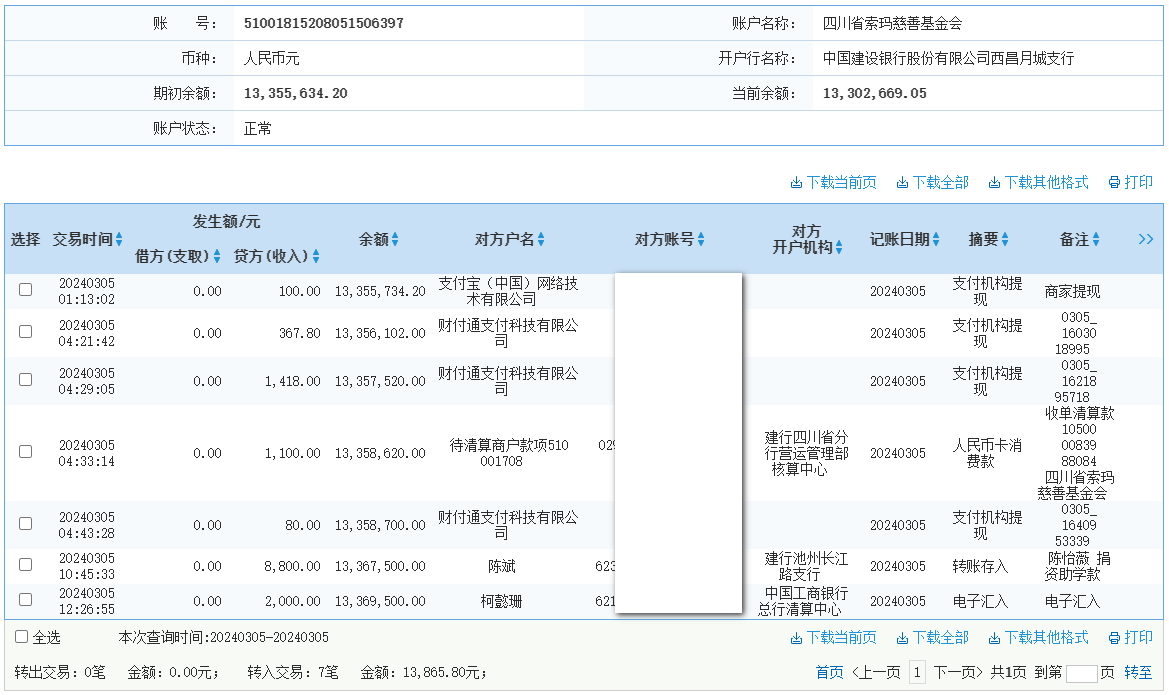Click summary 转账存入

click(980, 567)
